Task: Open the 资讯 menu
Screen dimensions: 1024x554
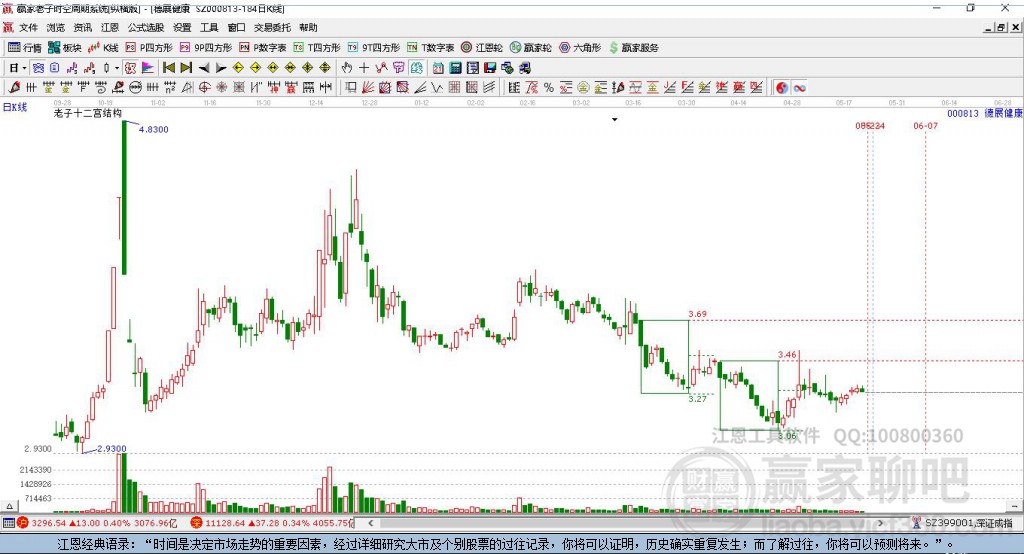Action: pos(83,27)
